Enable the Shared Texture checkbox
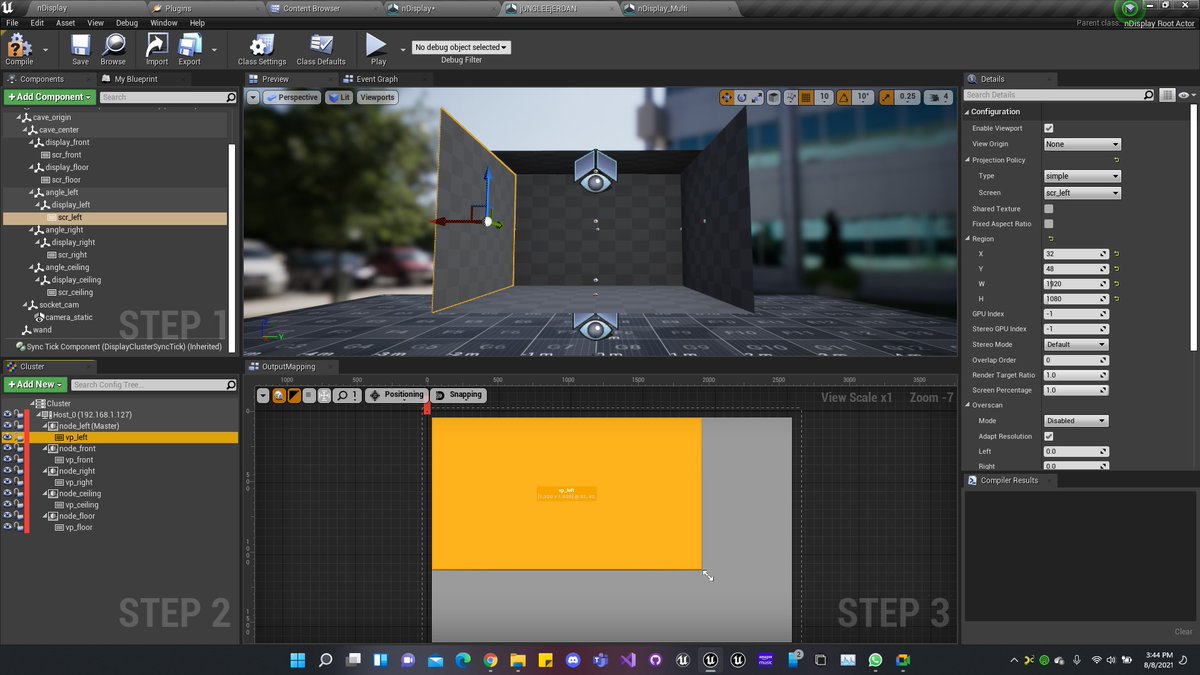The height and width of the screenshot is (675, 1200). pyautogui.click(x=1049, y=209)
